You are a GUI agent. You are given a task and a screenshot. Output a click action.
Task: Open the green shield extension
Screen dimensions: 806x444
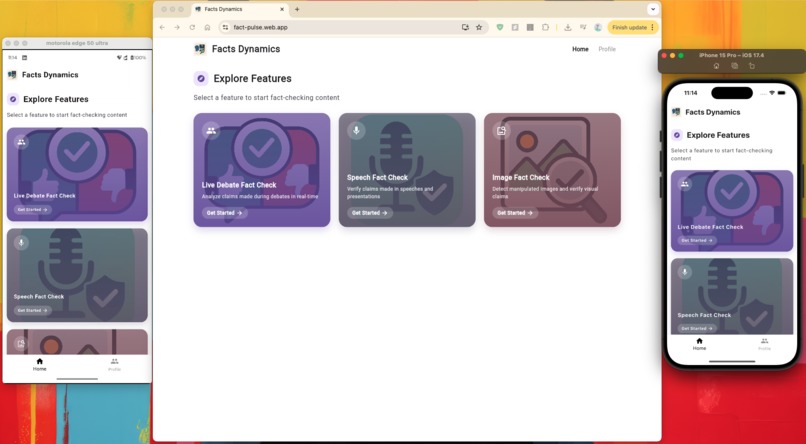[x=500, y=28]
